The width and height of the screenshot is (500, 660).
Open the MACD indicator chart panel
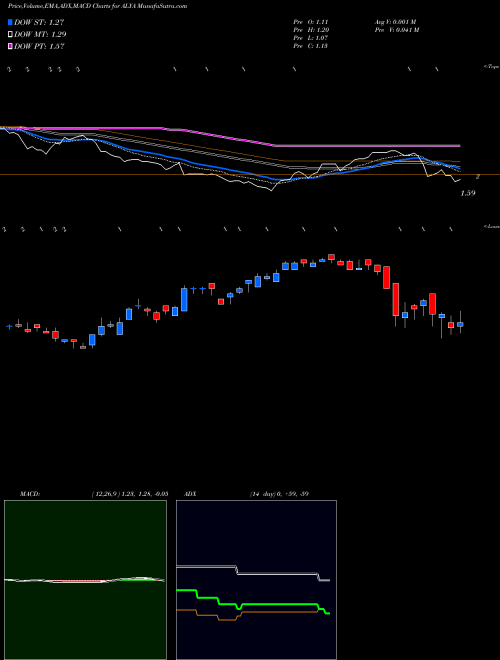click(85, 580)
